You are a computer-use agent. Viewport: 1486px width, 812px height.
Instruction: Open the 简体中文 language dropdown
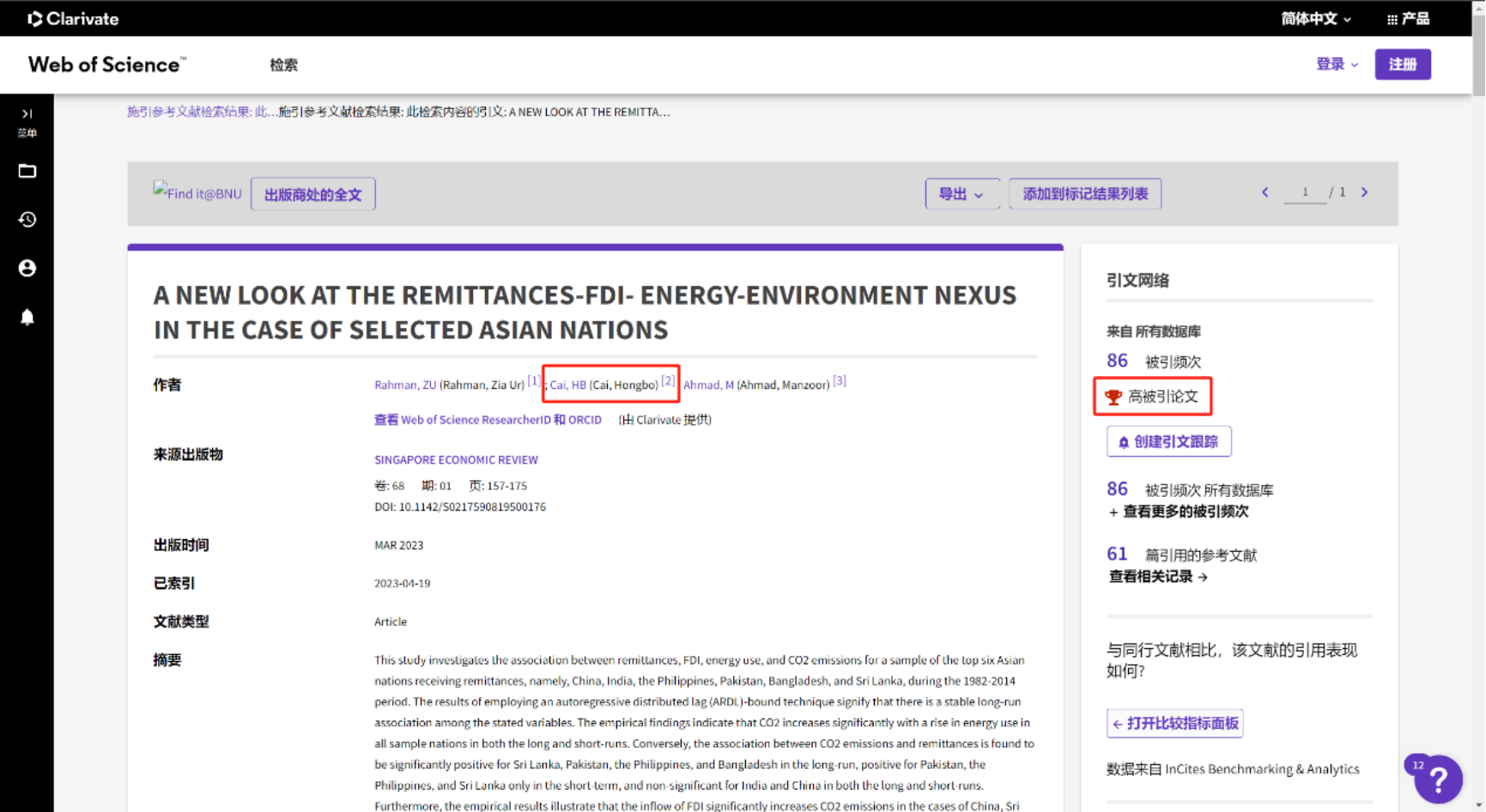1315,19
